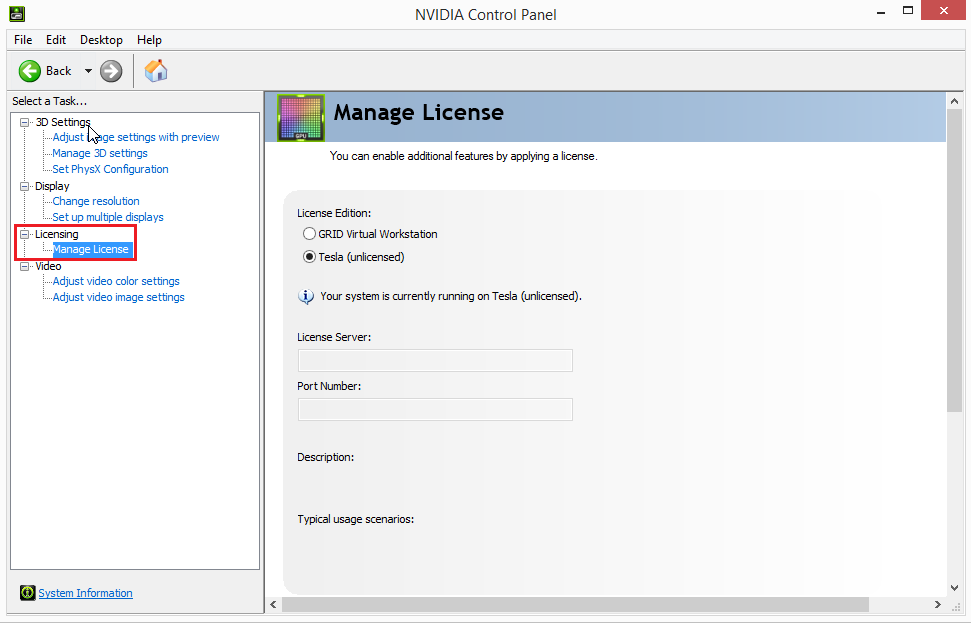Open the File menu

click(x=22, y=40)
